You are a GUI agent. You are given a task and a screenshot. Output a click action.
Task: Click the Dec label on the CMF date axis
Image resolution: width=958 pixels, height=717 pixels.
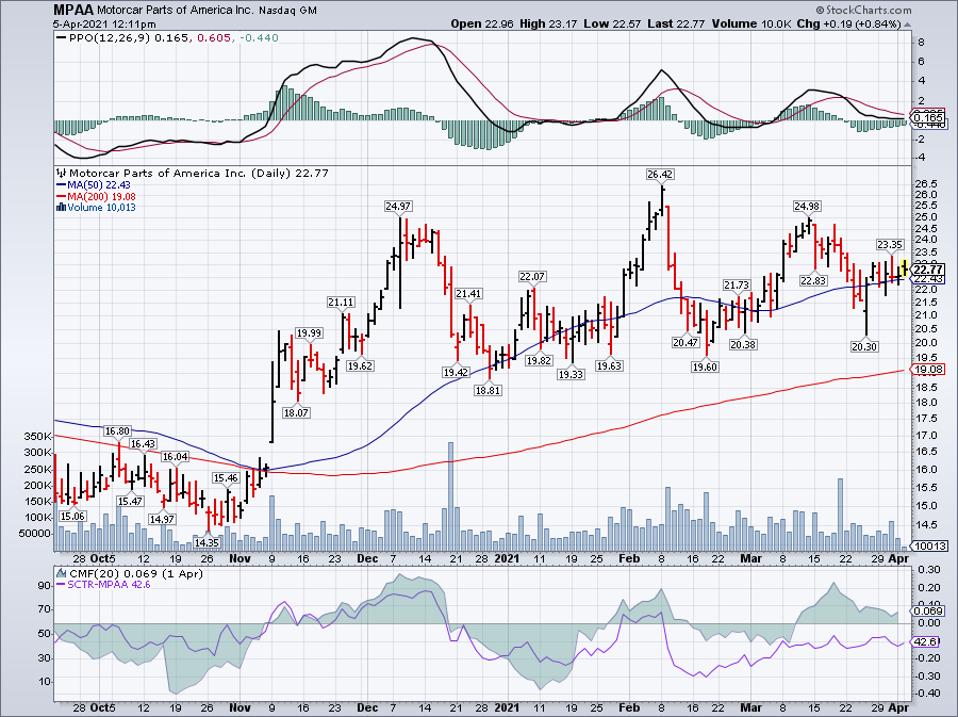pyautogui.click(x=367, y=708)
